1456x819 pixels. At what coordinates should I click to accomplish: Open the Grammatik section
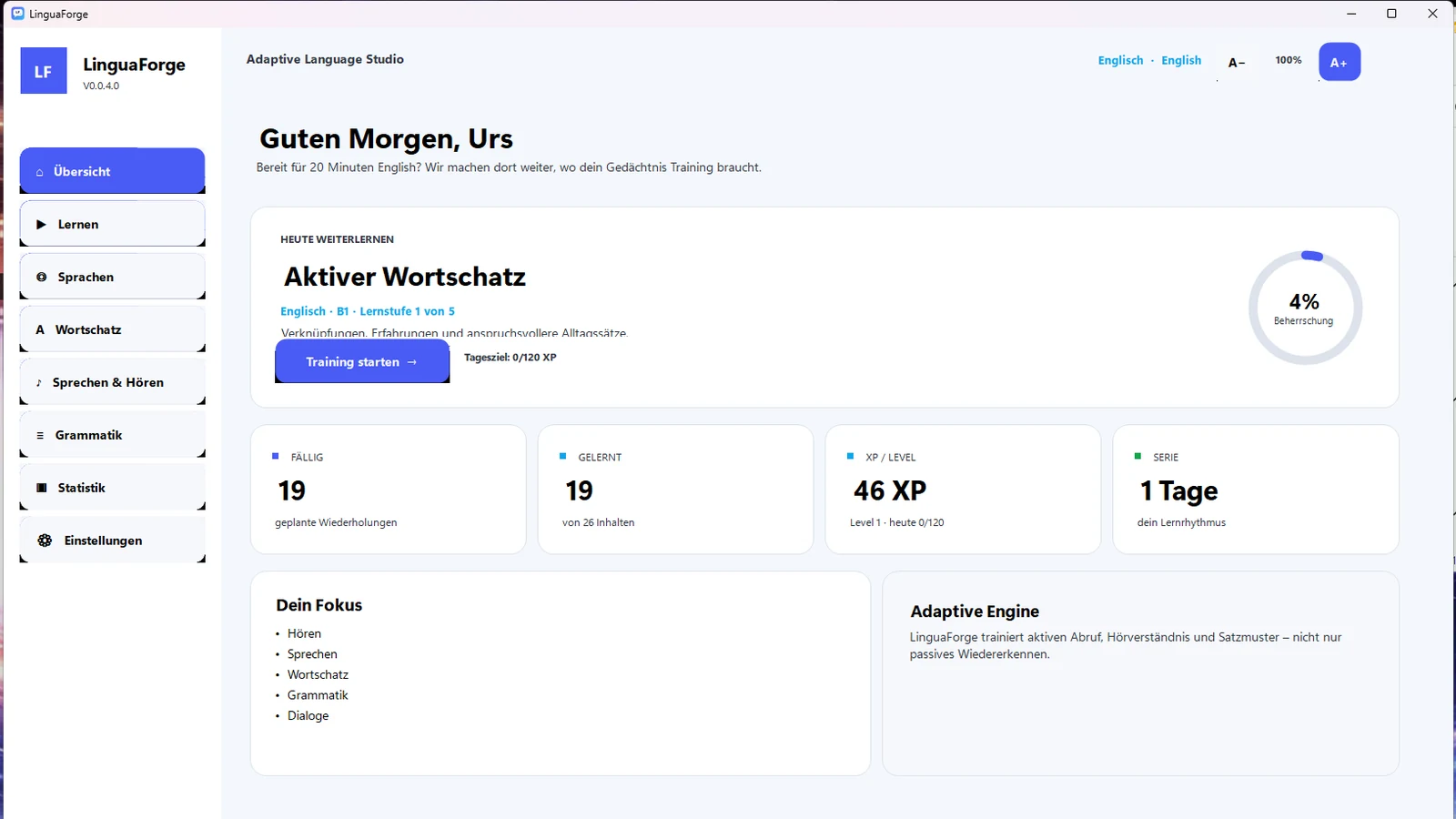[x=112, y=435]
